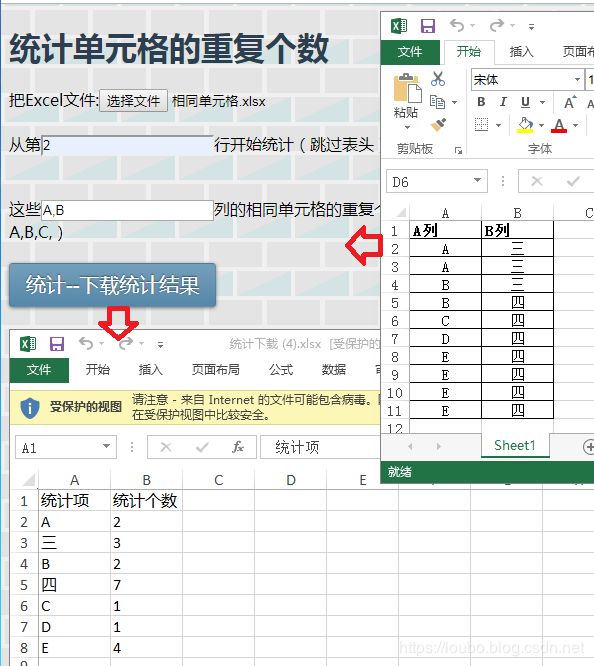This screenshot has height=666, width=594.
Task: Toggle Underline formatting
Action: pyautogui.click(x=526, y=102)
